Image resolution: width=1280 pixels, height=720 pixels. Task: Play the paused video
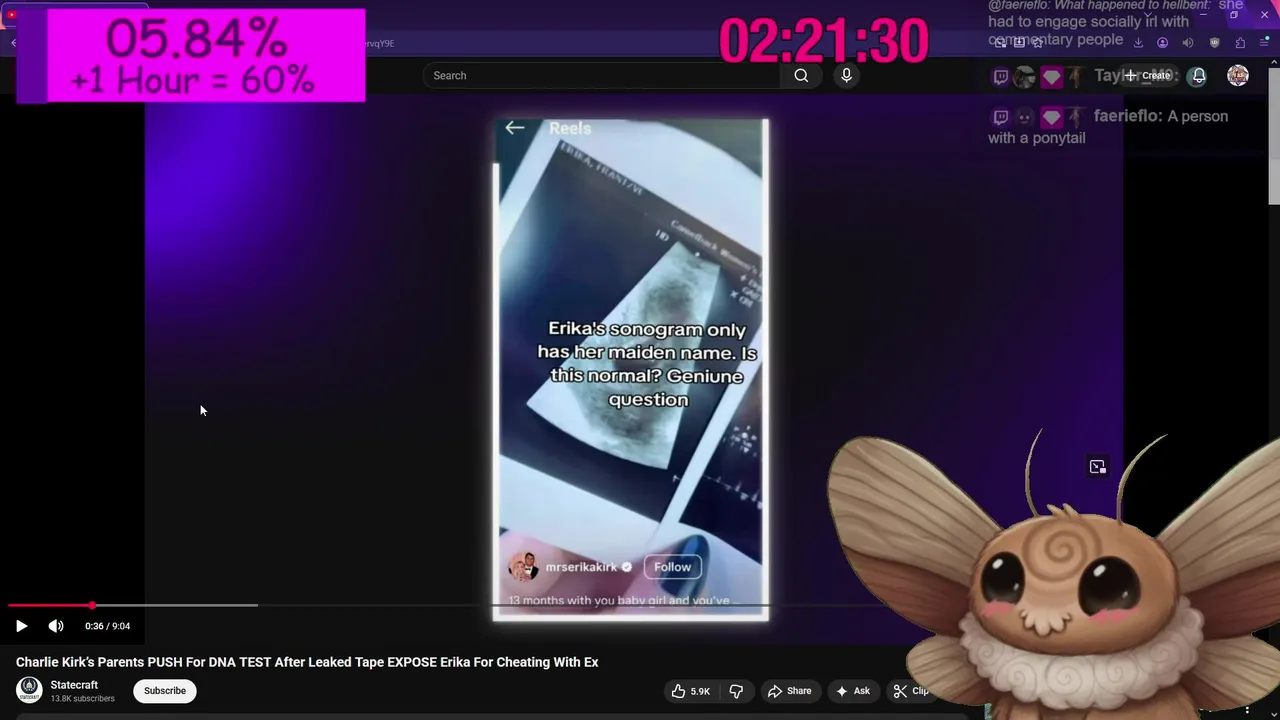click(x=21, y=626)
